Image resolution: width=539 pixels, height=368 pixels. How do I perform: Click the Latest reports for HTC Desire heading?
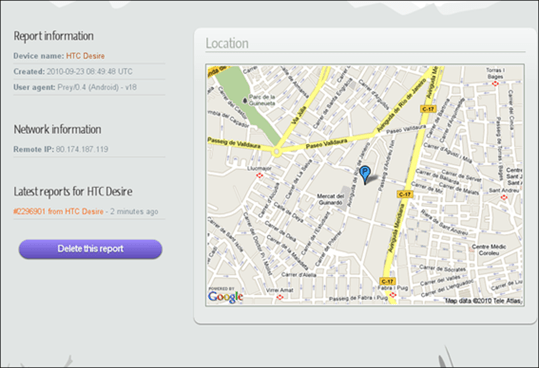(x=73, y=191)
